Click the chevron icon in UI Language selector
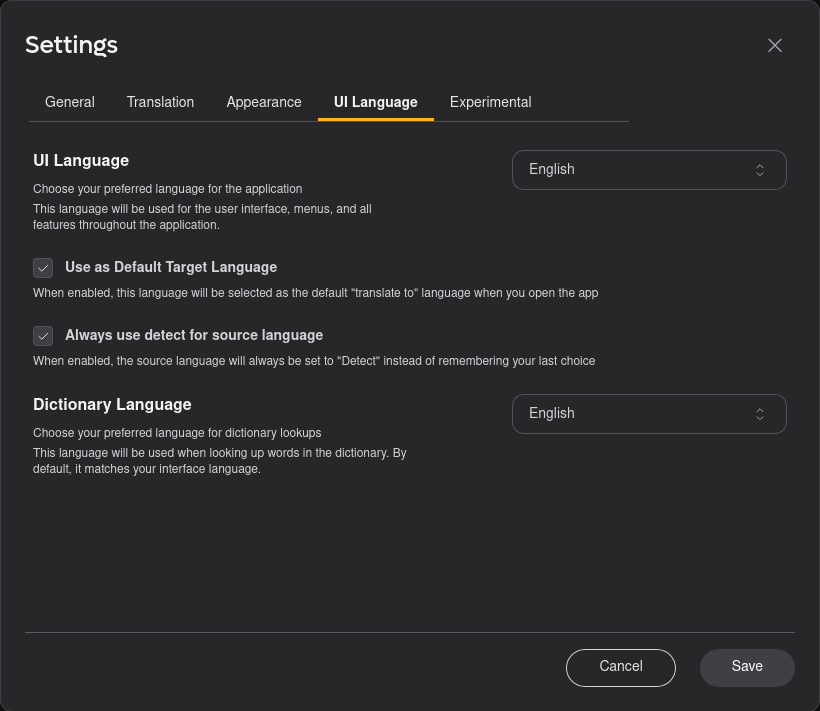The height and width of the screenshot is (711, 820). pos(760,170)
